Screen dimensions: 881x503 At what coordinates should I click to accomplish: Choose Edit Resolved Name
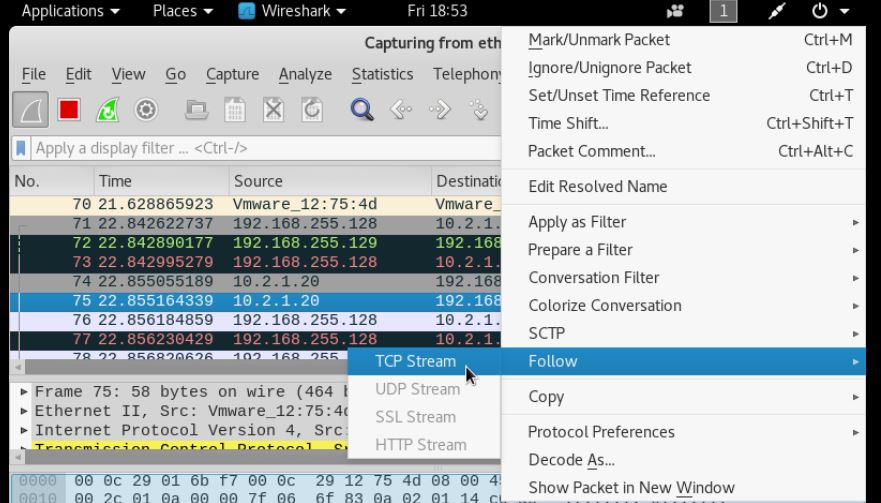coord(683,187)
